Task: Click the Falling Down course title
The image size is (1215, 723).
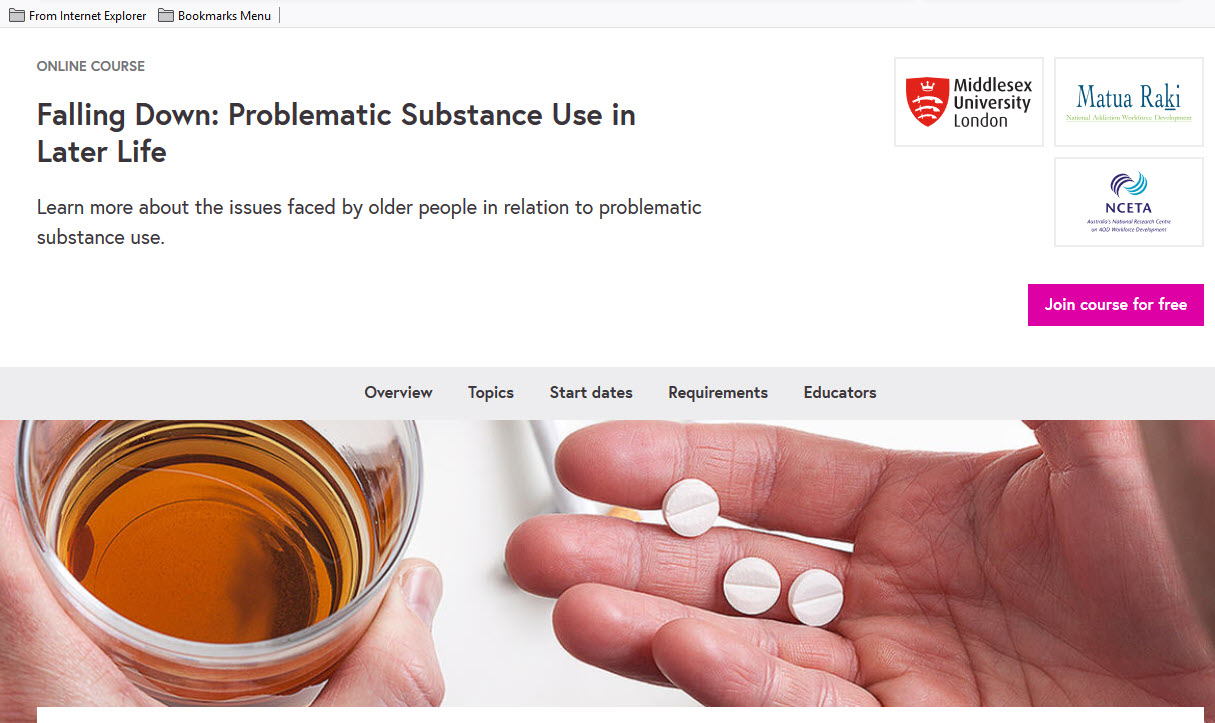Action: [336, 133]
